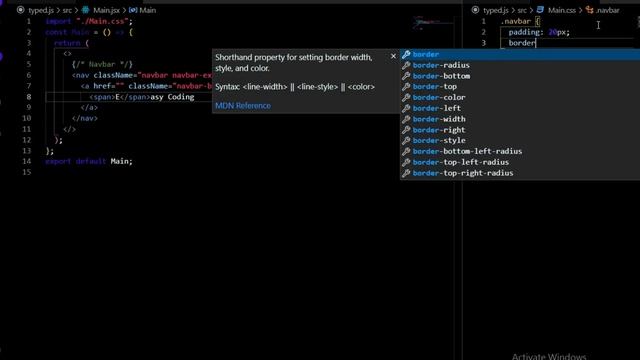Click the wrench icon beside 'border-left'
Viewport: 640px width, 360px height.
coord(406,108)
